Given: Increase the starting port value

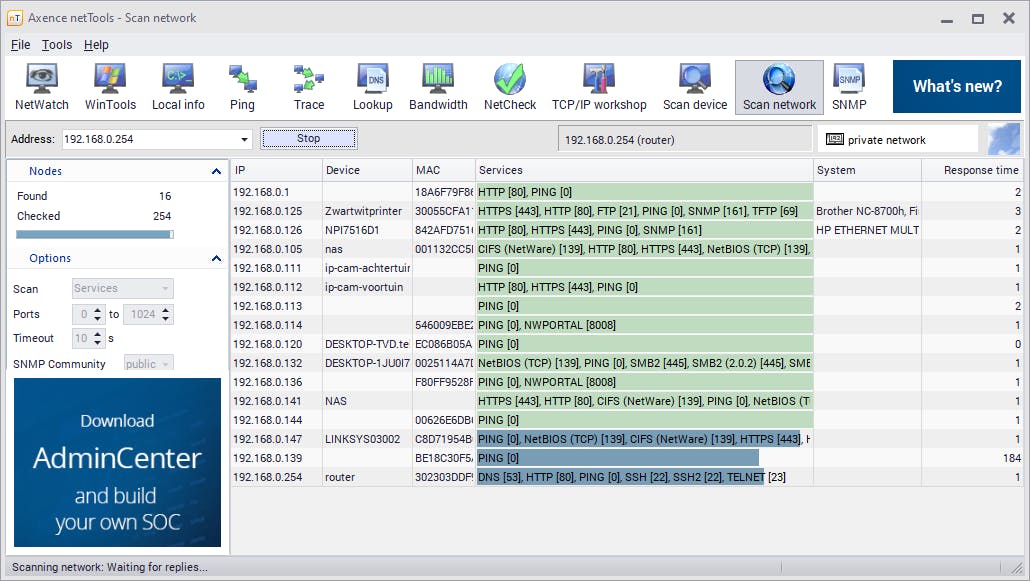Looking at the screenshot, I should [98, 310].
